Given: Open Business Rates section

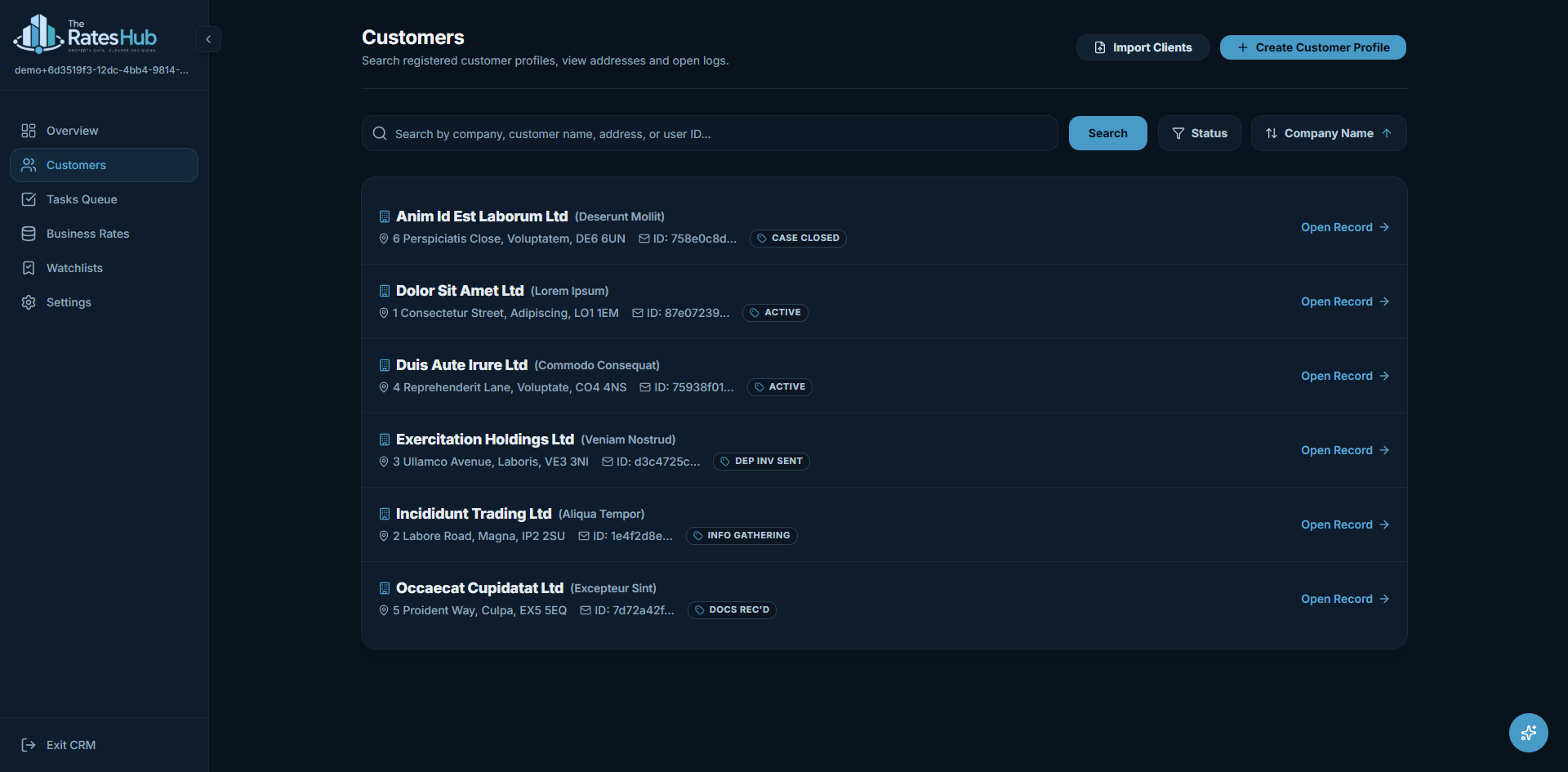Looking at the screenshot, I should pyautogui.click(x=104, y=234).
